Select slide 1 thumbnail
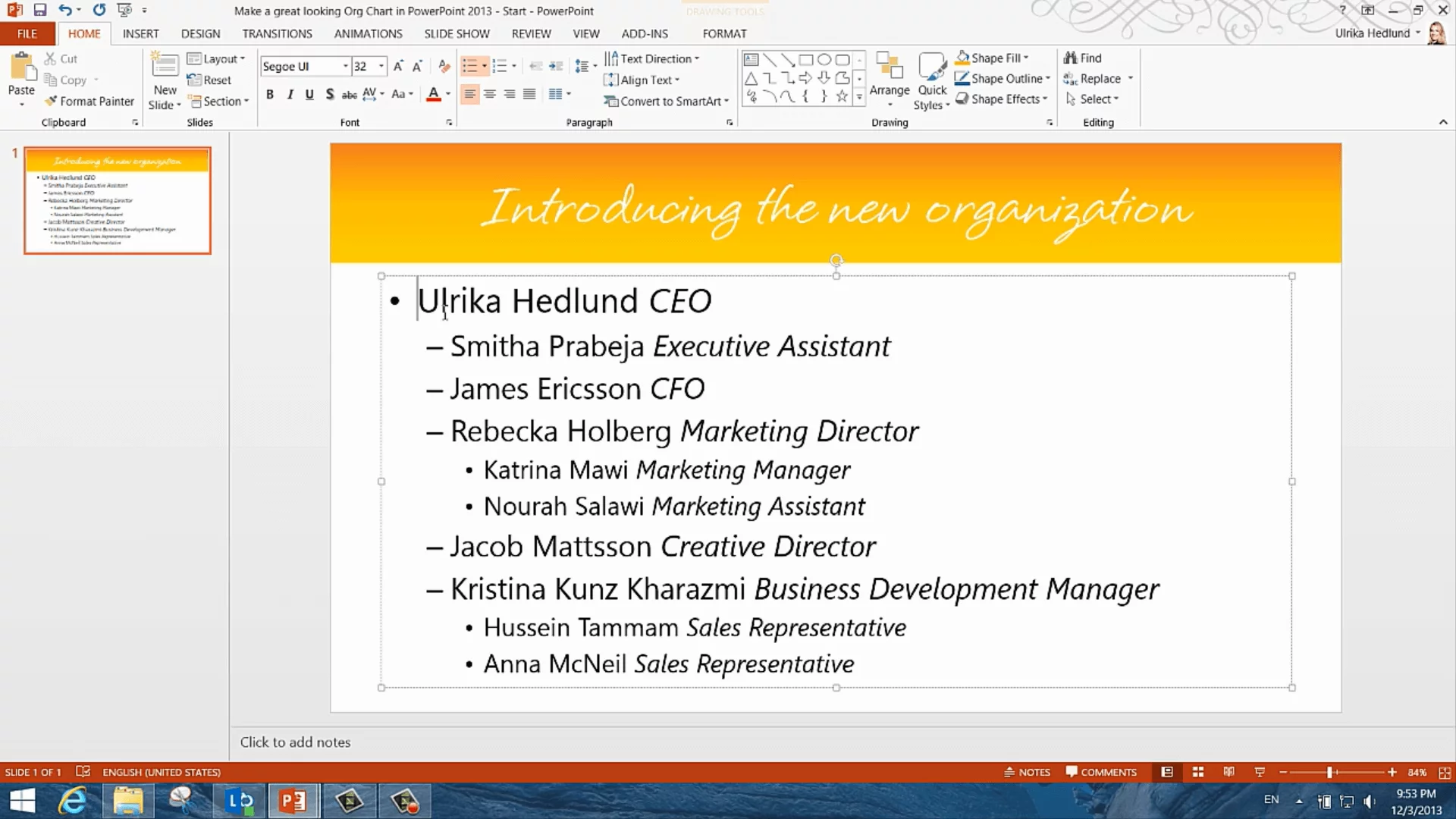Viewport: 1456px width, 819px height. coord(118,200)
